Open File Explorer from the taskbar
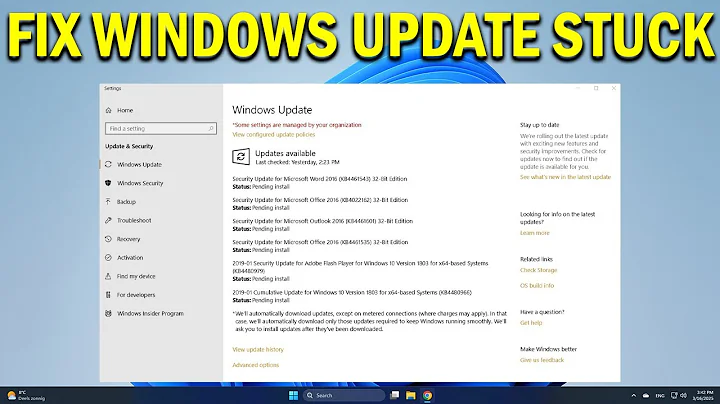 tap(411, 395)
